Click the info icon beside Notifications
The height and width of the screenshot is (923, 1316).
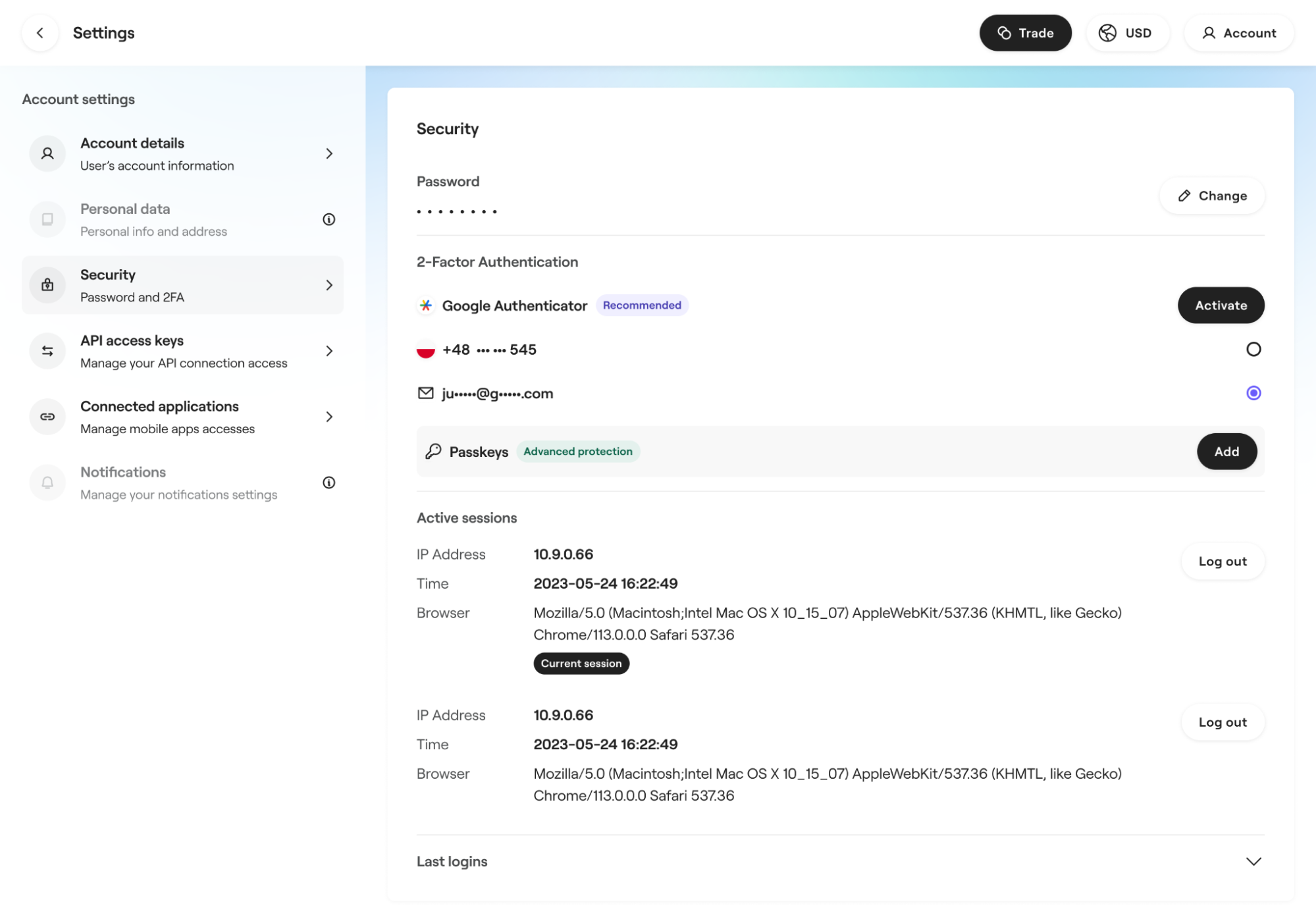(x=329, y=483)
